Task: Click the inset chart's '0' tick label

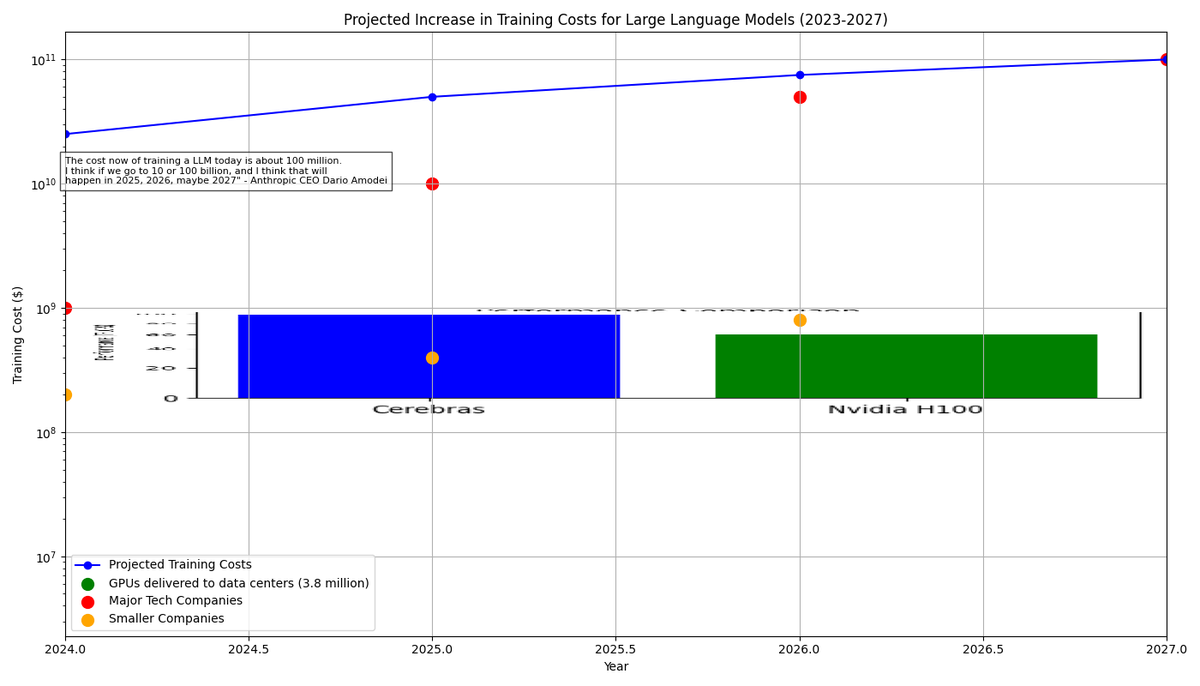Action: (x=170, y=399)
